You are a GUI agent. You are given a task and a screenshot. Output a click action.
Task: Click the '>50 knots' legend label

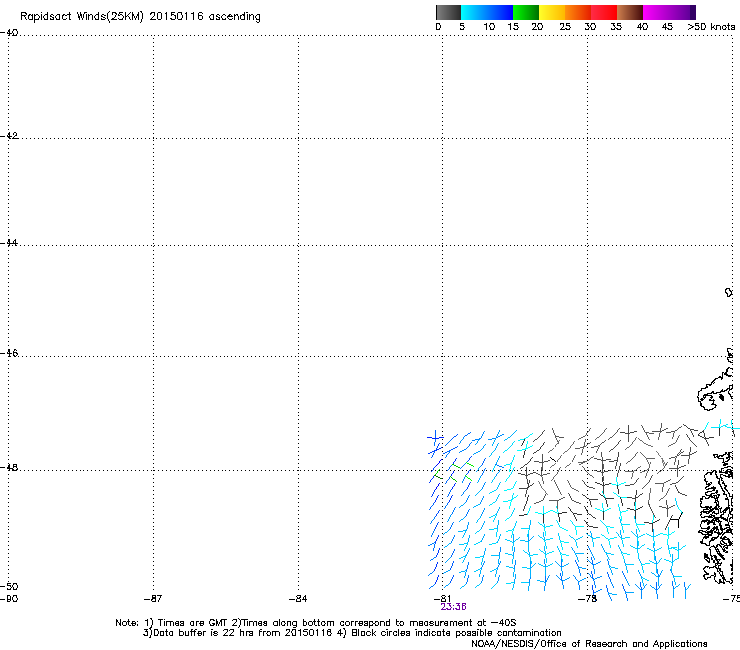click(711, 27)
